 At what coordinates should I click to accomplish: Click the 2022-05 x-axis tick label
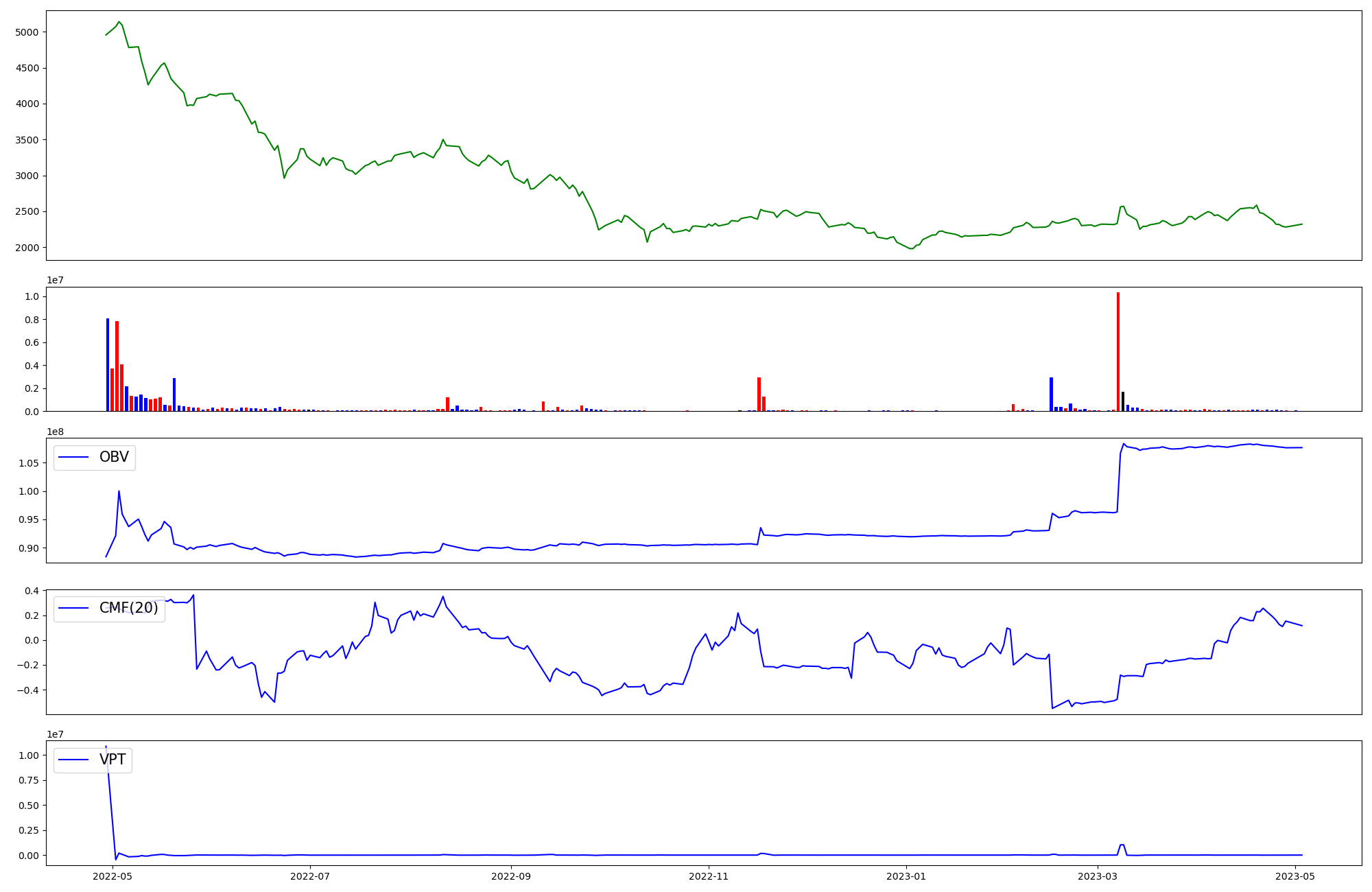click(x=112, y=876)
